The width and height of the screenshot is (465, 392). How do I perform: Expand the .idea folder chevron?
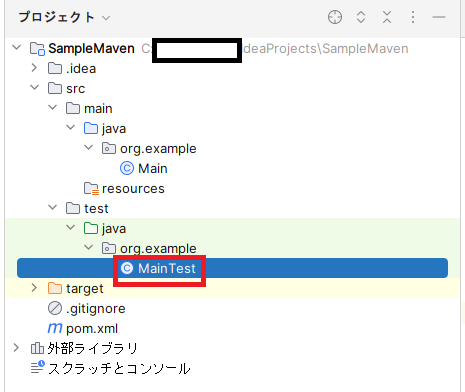click(34, 68)
